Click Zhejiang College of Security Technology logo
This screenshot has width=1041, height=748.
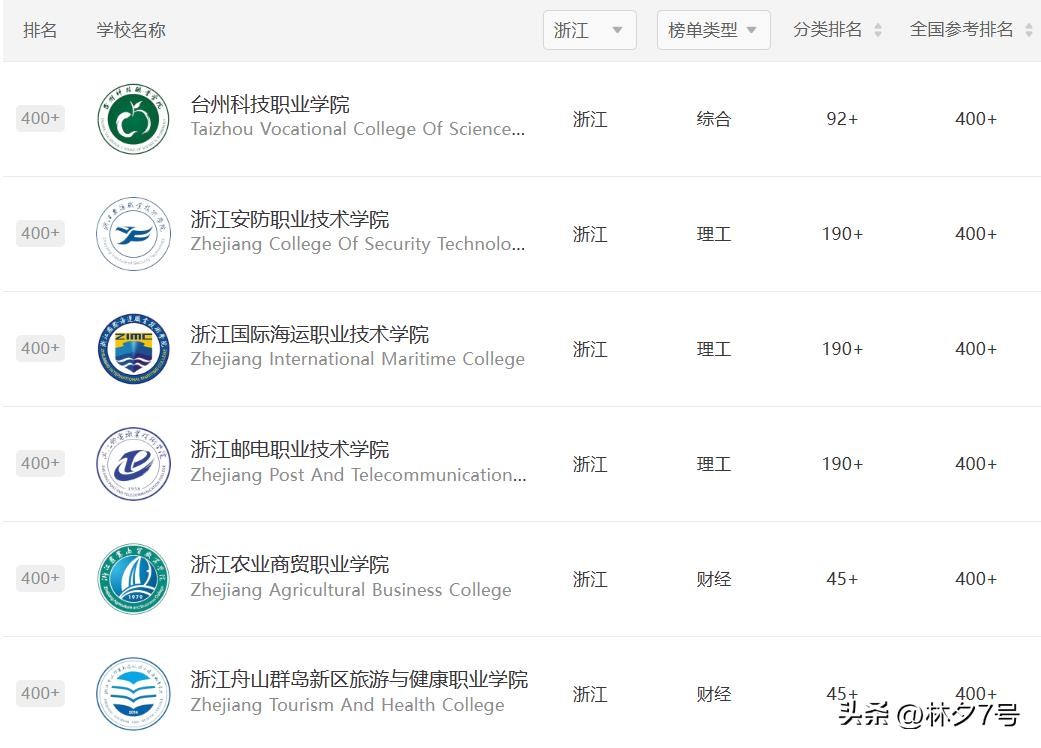click(126, 234)
